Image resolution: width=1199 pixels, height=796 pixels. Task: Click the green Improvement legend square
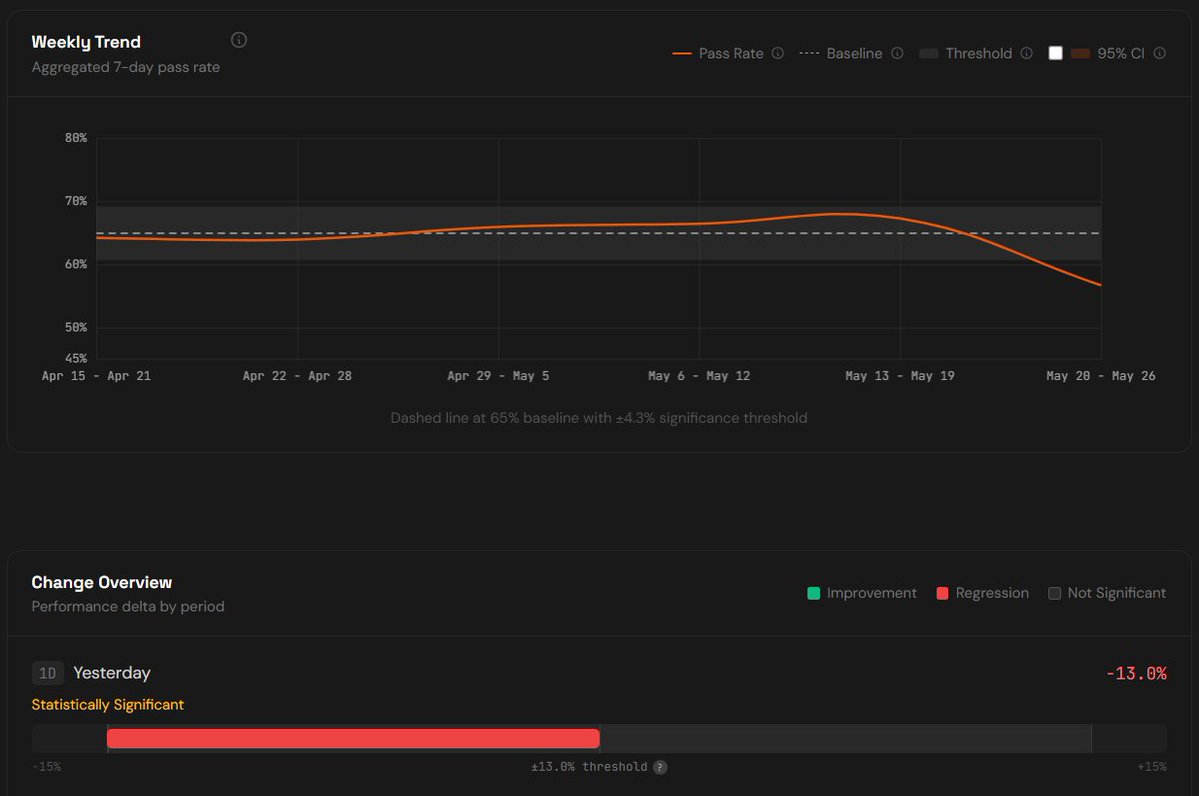(814, 593)
